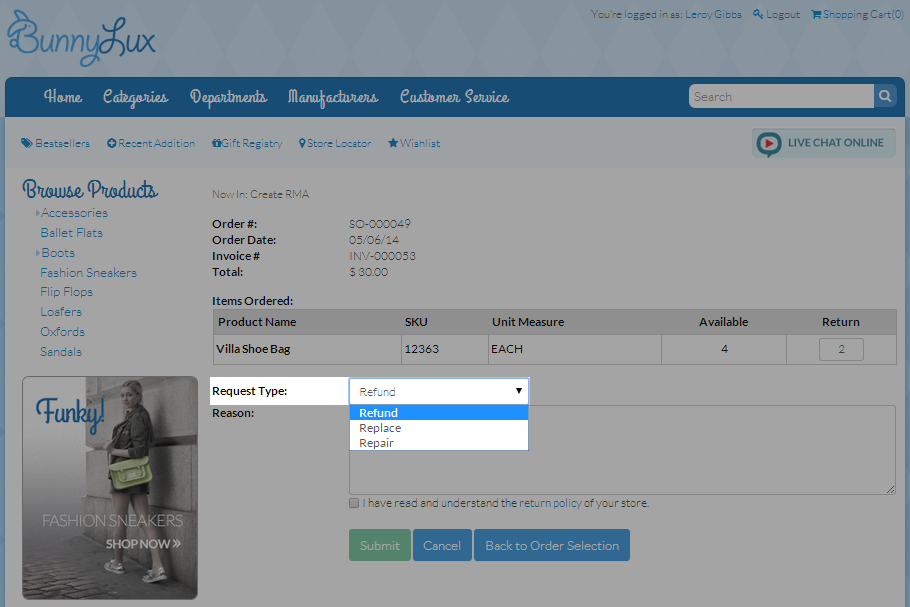The width and height of the screenshot is (910, 607).
Task: Open the Wishlist link
Action: (x=414, y=143)
